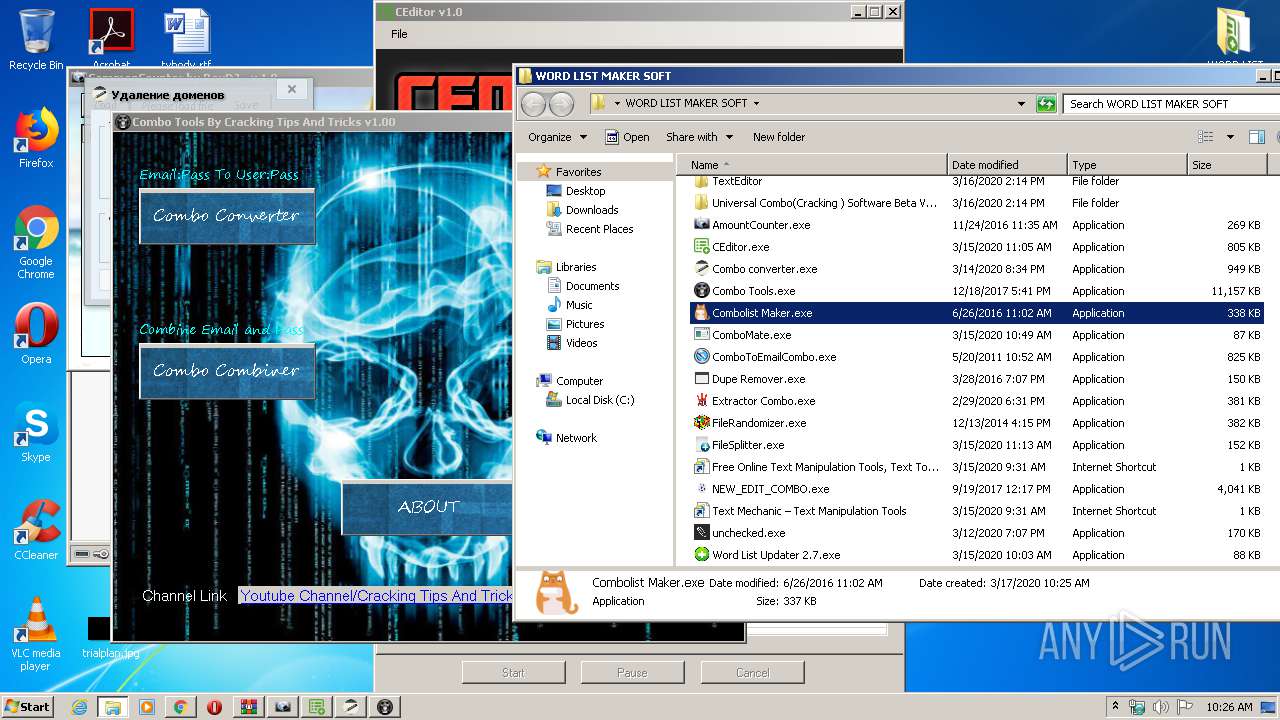
Task: Select the unchecked.exe file icon
Action: click(701, 533)
